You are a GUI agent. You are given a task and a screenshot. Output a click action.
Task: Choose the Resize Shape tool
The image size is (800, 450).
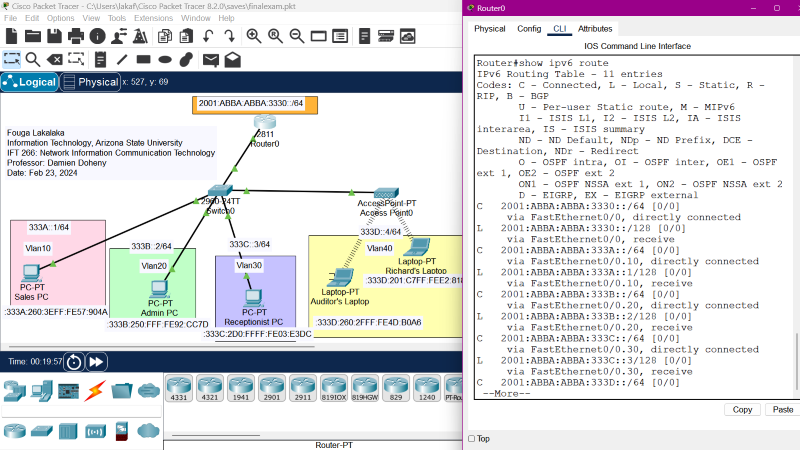[76, 60]
